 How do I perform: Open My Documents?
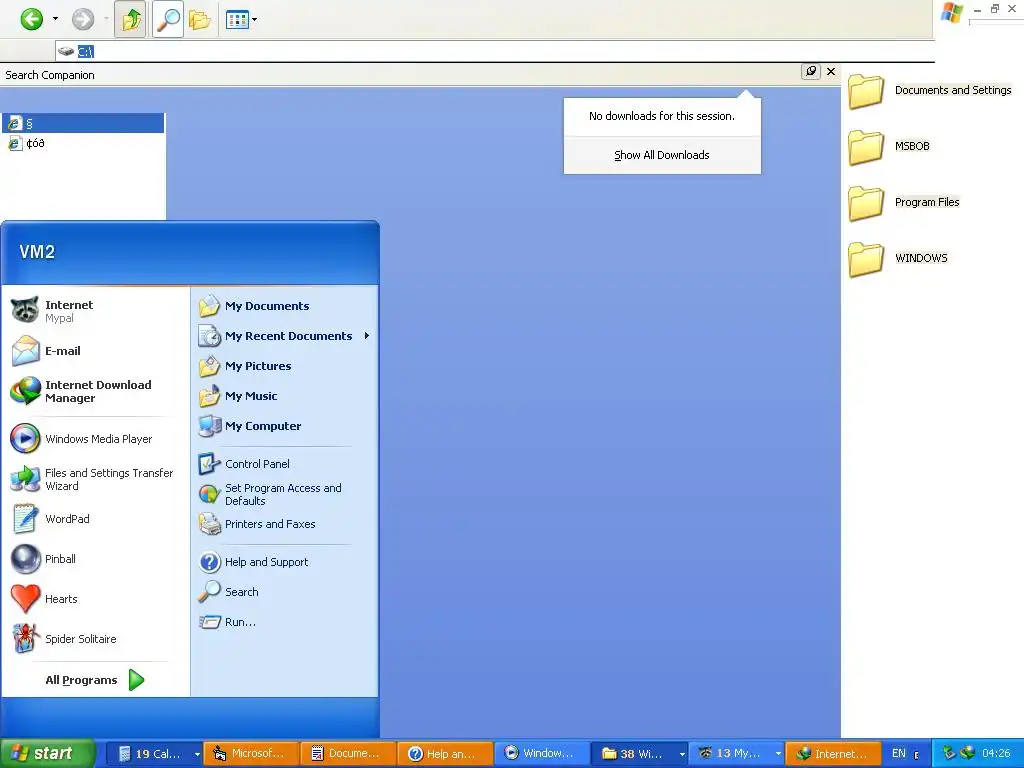pos(285,306)
